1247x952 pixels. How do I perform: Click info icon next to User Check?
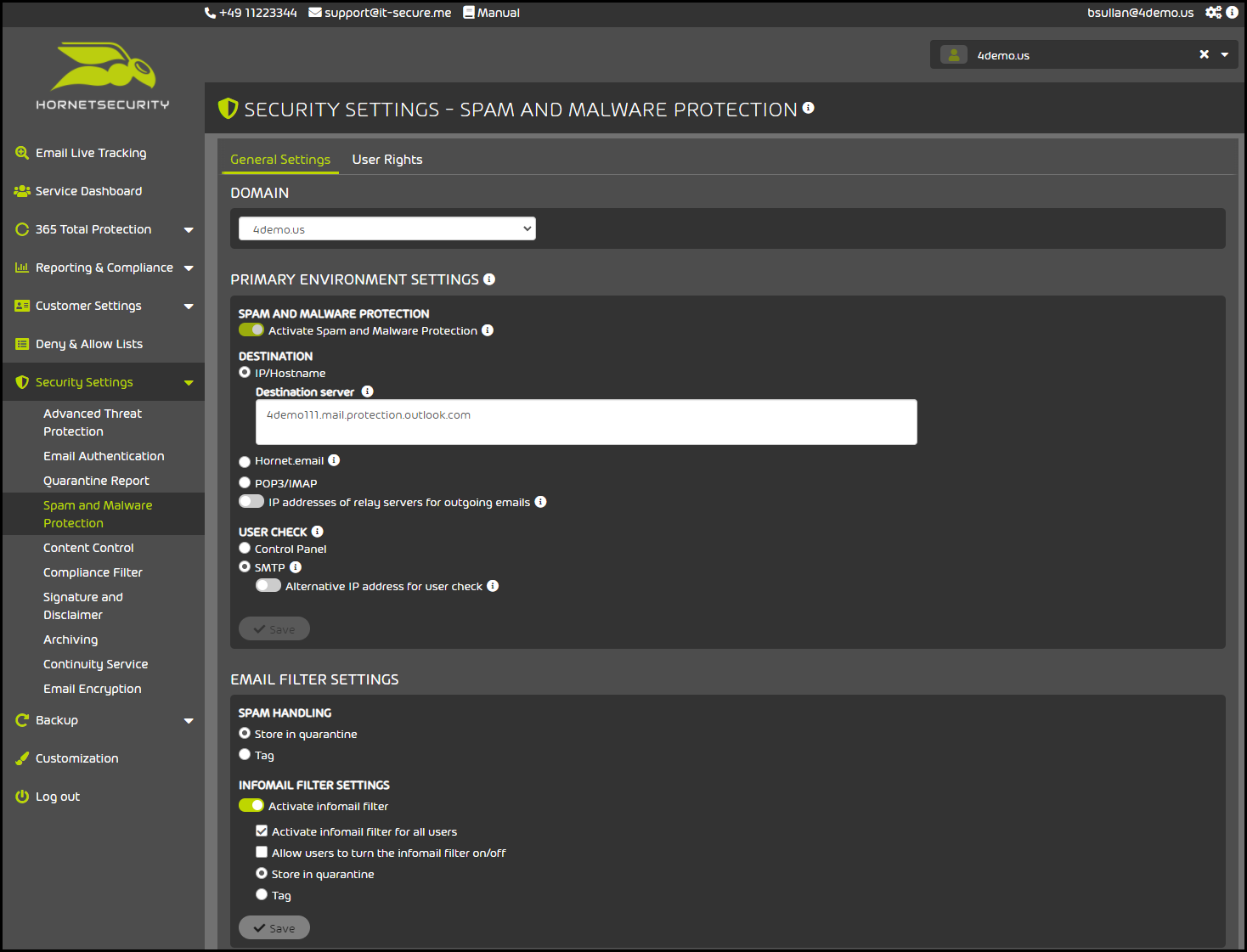pos(317,532)
